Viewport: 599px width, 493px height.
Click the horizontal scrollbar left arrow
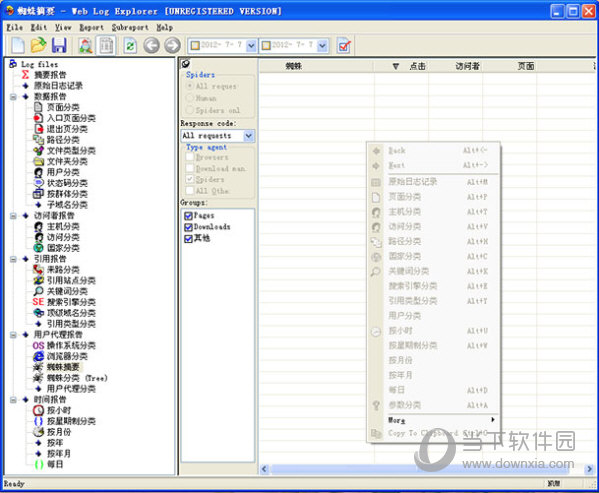(264, 469)
